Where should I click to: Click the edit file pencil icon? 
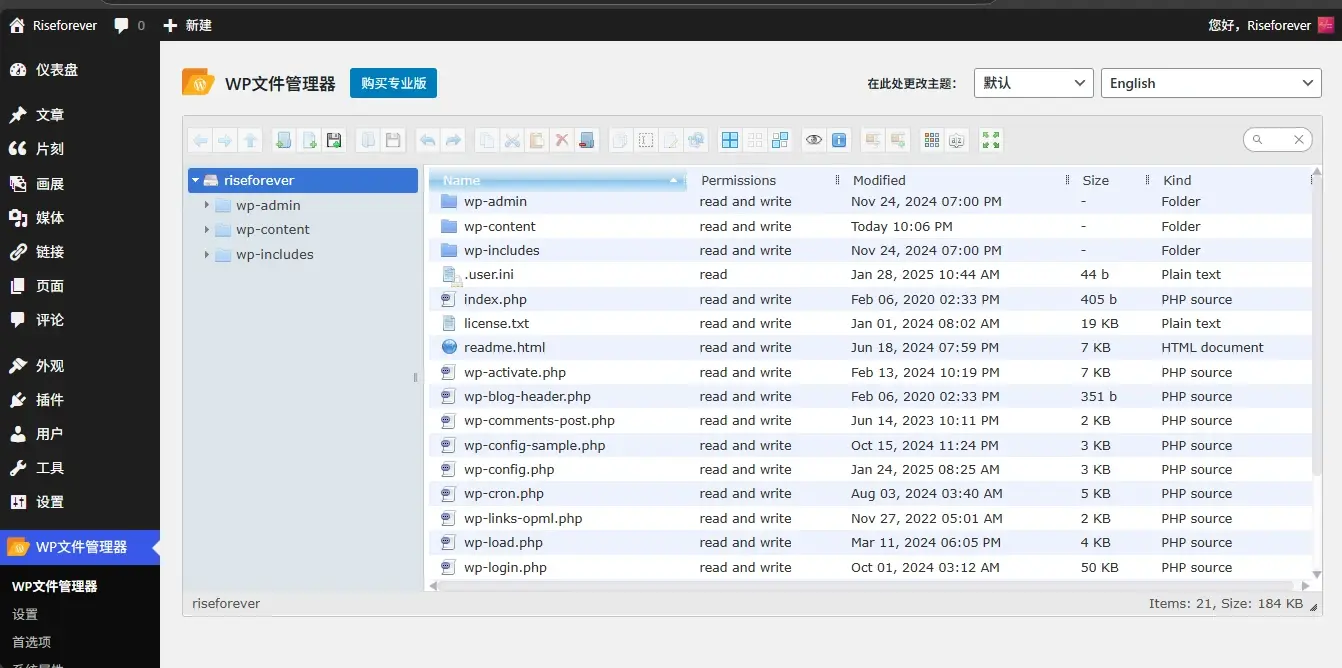pyautogui.click(x=671, y=140)
